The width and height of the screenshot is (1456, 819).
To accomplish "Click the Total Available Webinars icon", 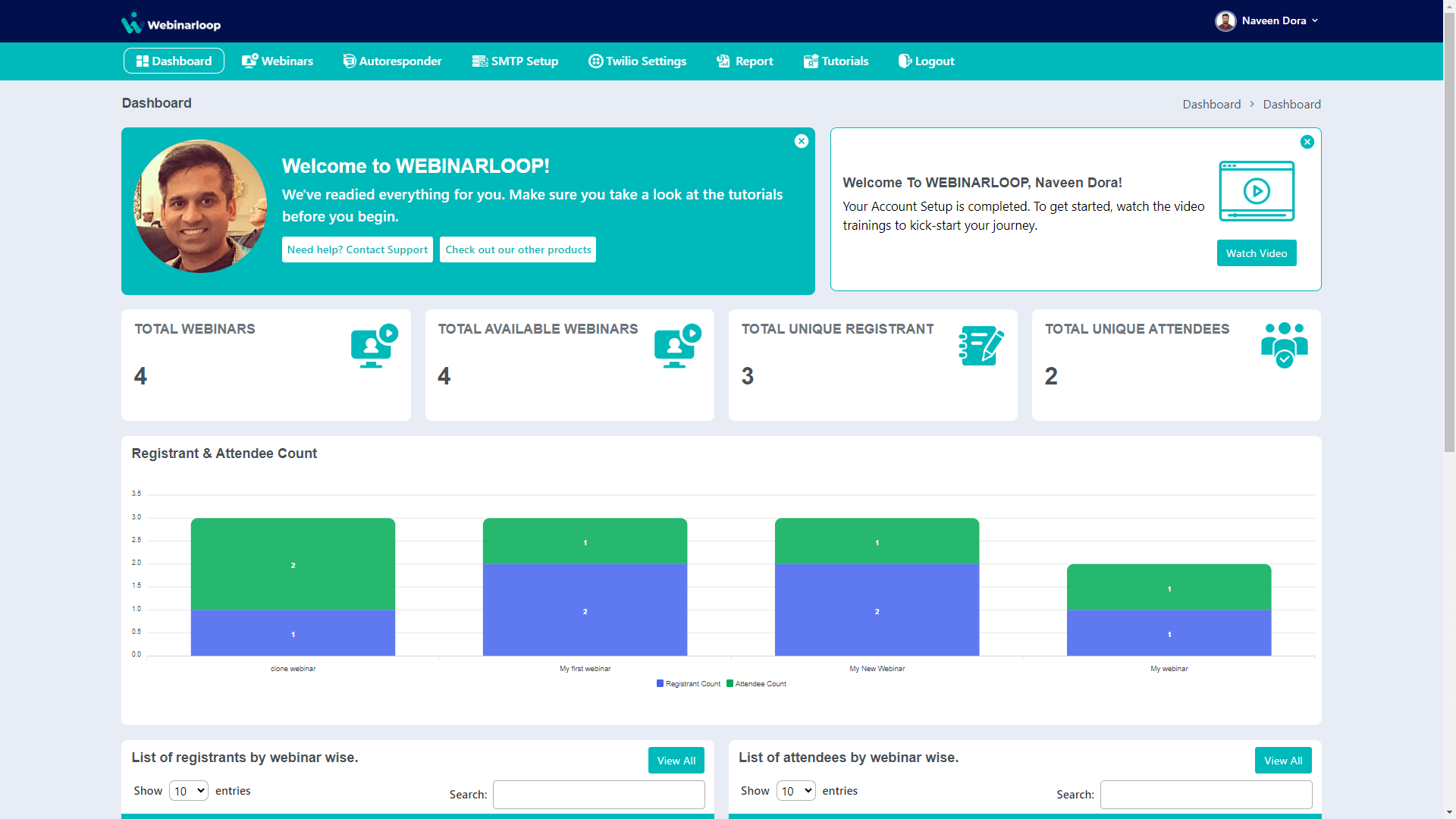I will pos(677,347).
